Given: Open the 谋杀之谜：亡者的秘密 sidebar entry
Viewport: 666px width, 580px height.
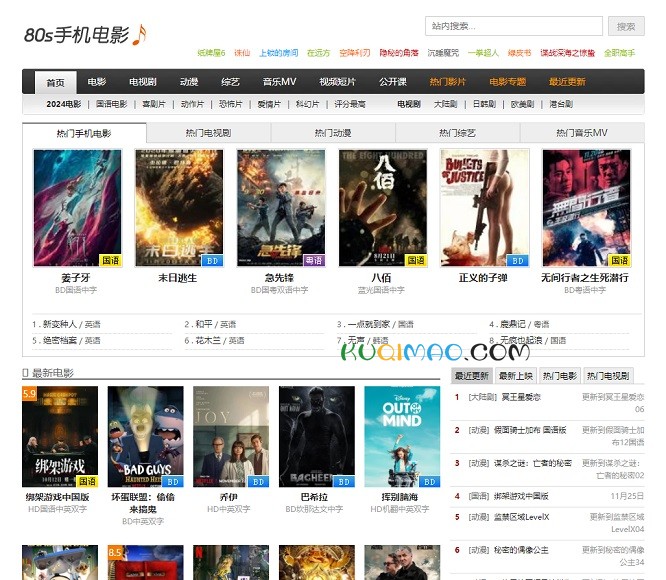Looking at the screenshot, I should pos(533,463).
